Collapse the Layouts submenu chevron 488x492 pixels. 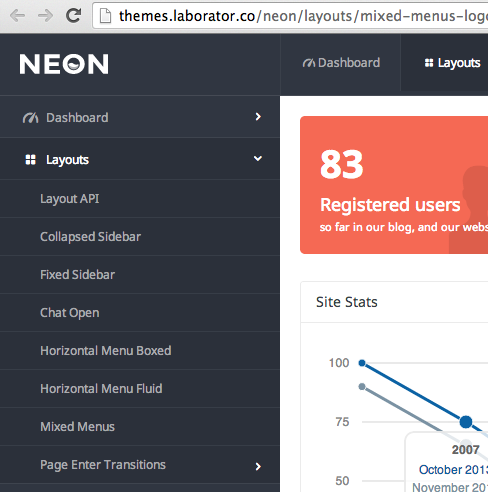pyautogui.click(x=258, y=159)
